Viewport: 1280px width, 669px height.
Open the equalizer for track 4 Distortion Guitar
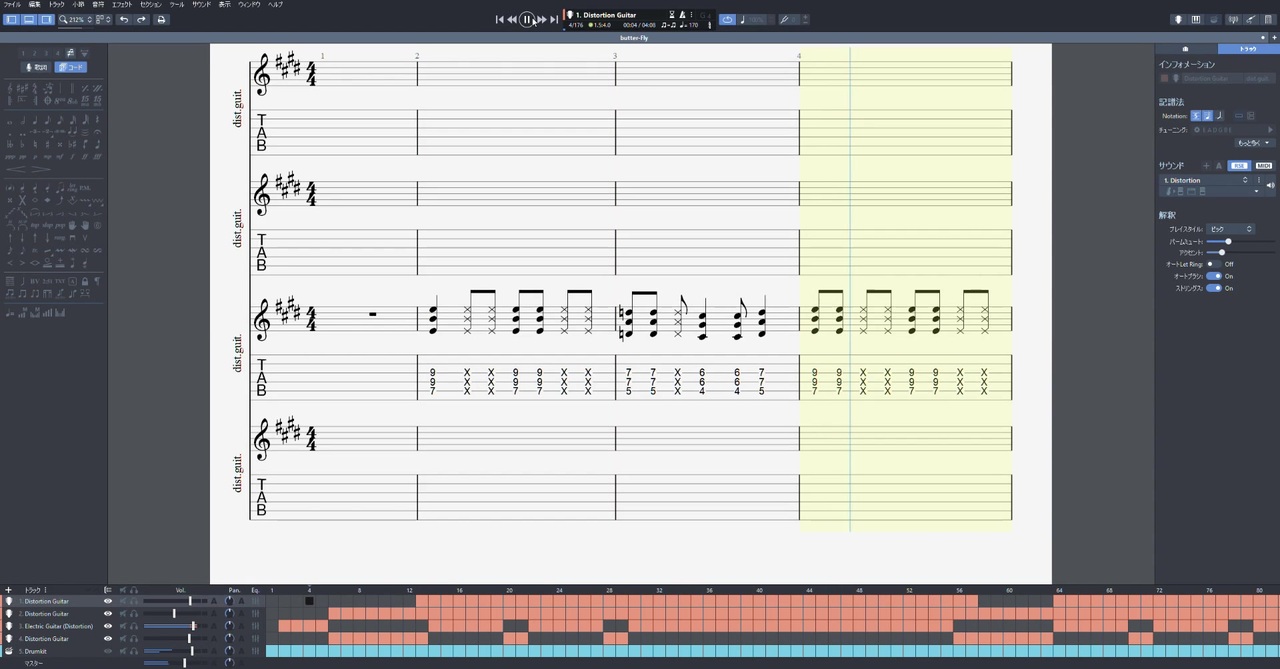click(255, 639)
